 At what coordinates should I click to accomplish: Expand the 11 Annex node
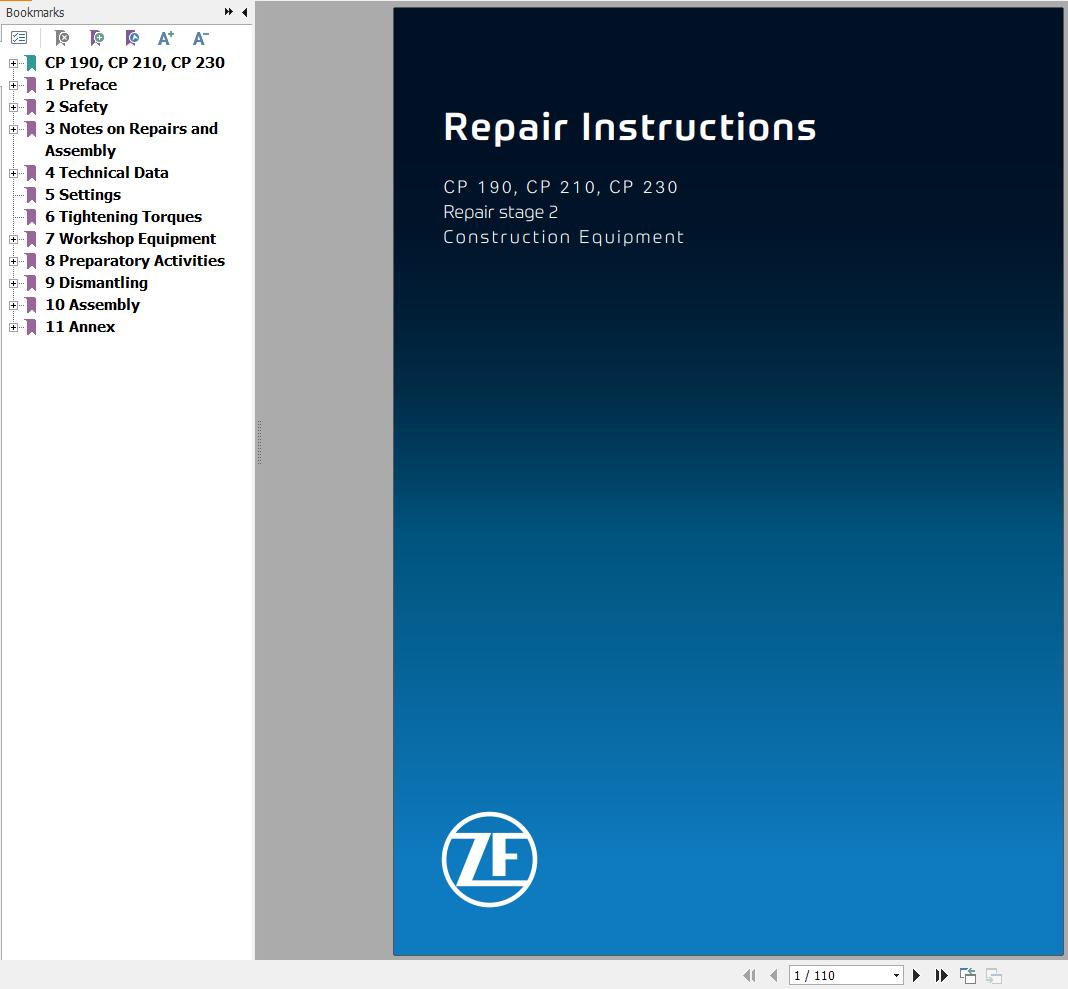tap(13, 327)
